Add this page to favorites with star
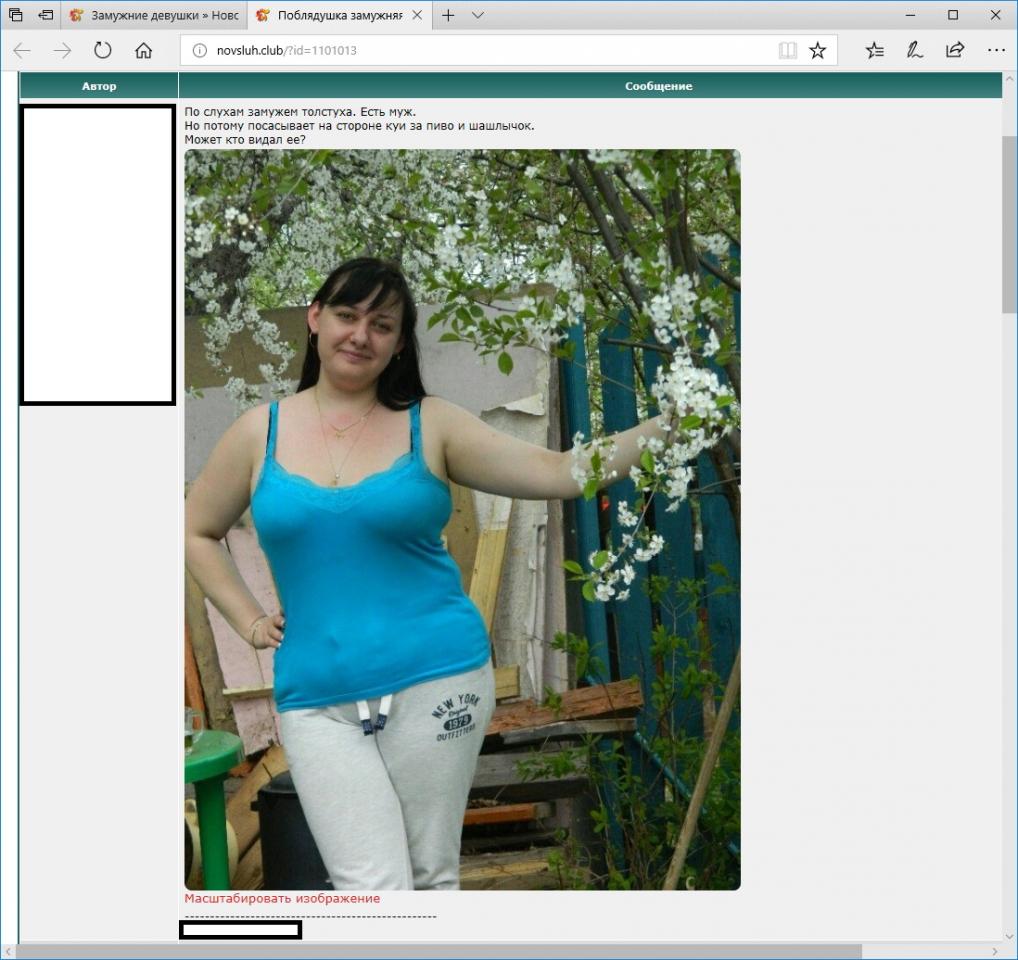Screen dimensions: 1018x960 [818, 50]
